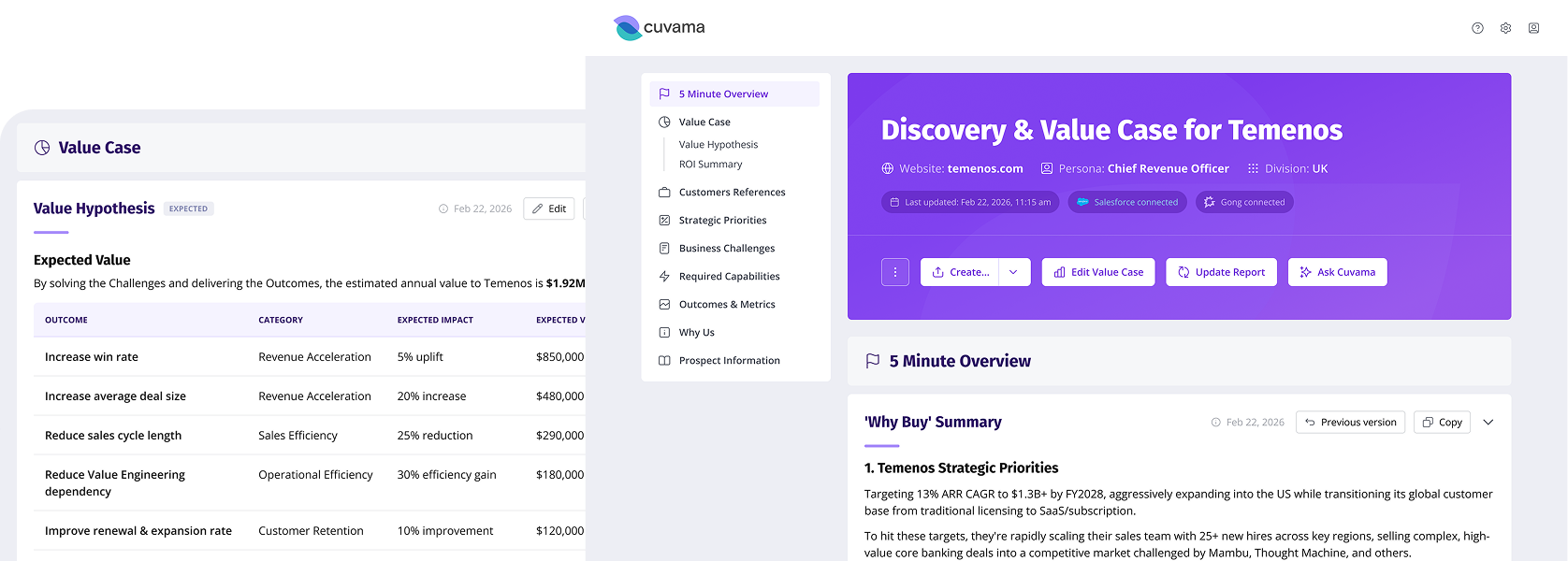Image resolution: width=1568 pixels, height=561 pixels.
Task: Click the 'Expected Value' subheading
Action: [82, 260]
